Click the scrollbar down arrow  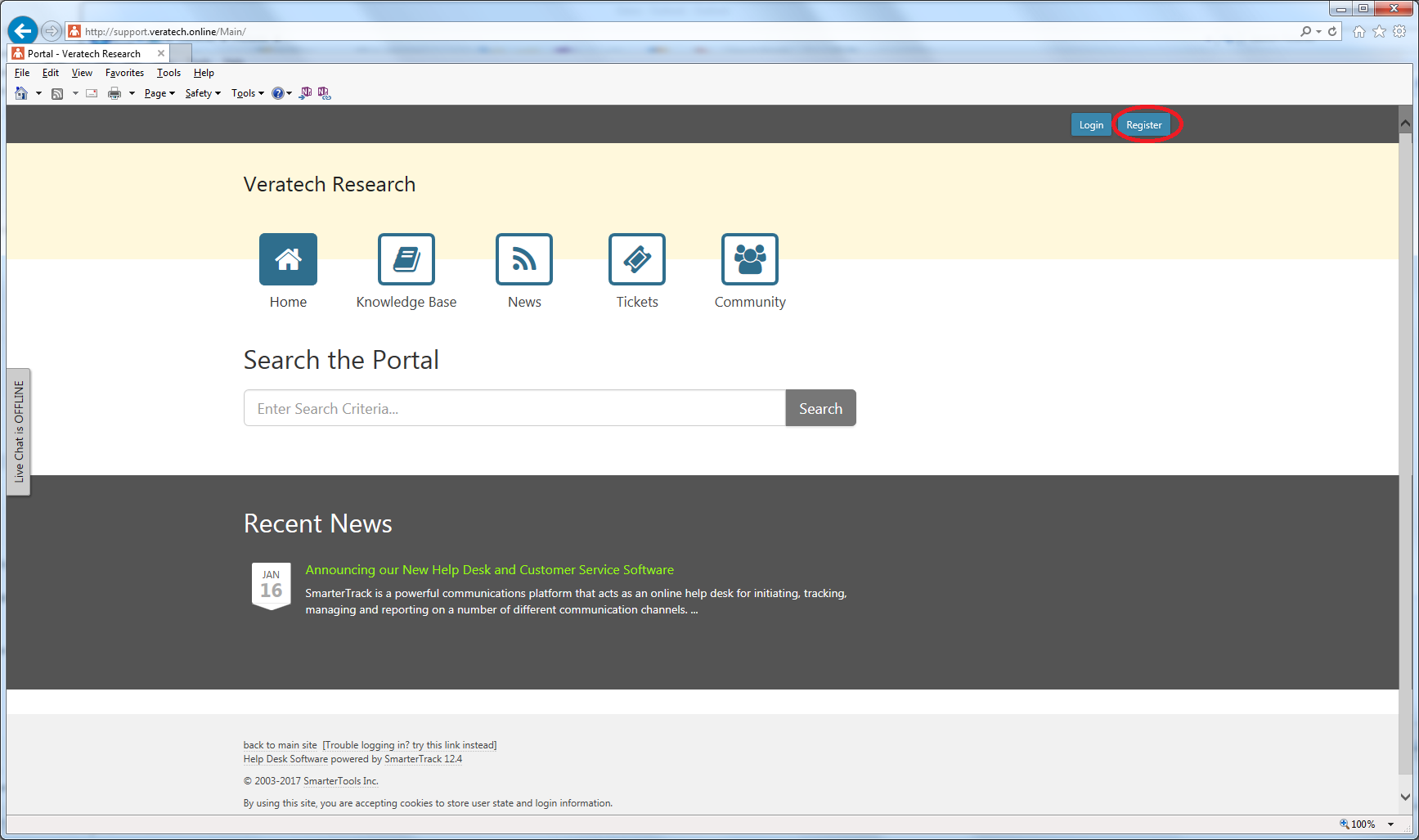[1405, 797]
